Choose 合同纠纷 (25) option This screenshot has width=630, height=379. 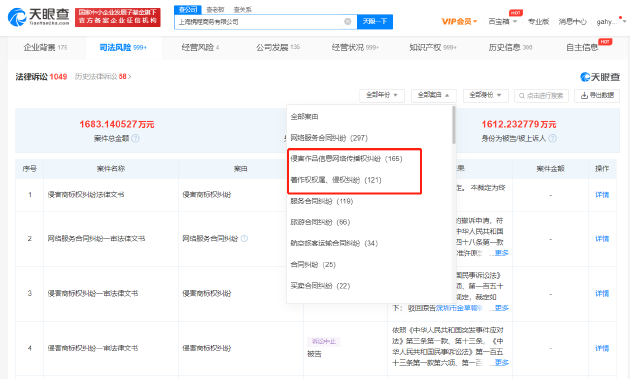click(313, 264)
